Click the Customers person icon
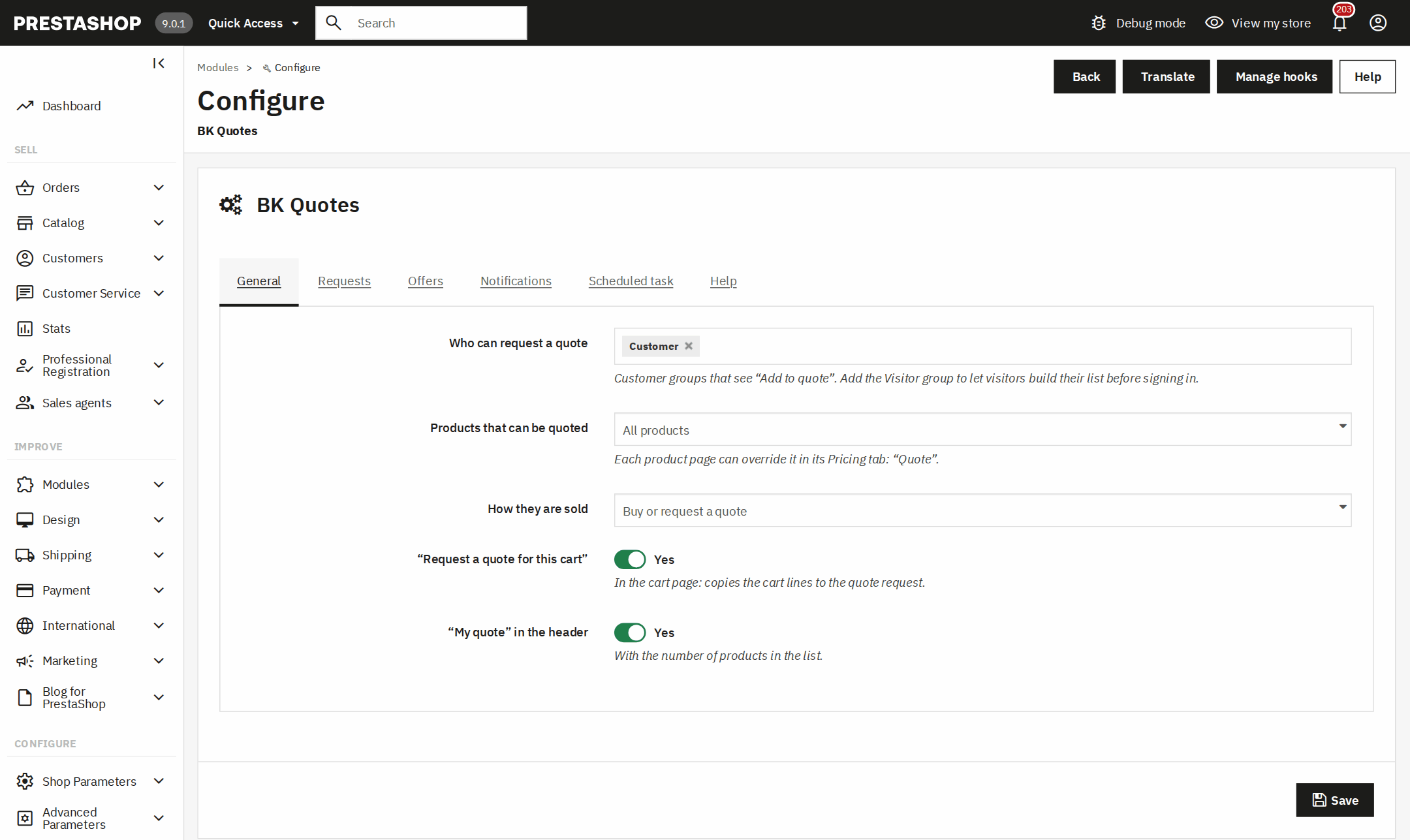This screenshot has height=840, width=1410. pyautogui.click(x=25, y=258)
